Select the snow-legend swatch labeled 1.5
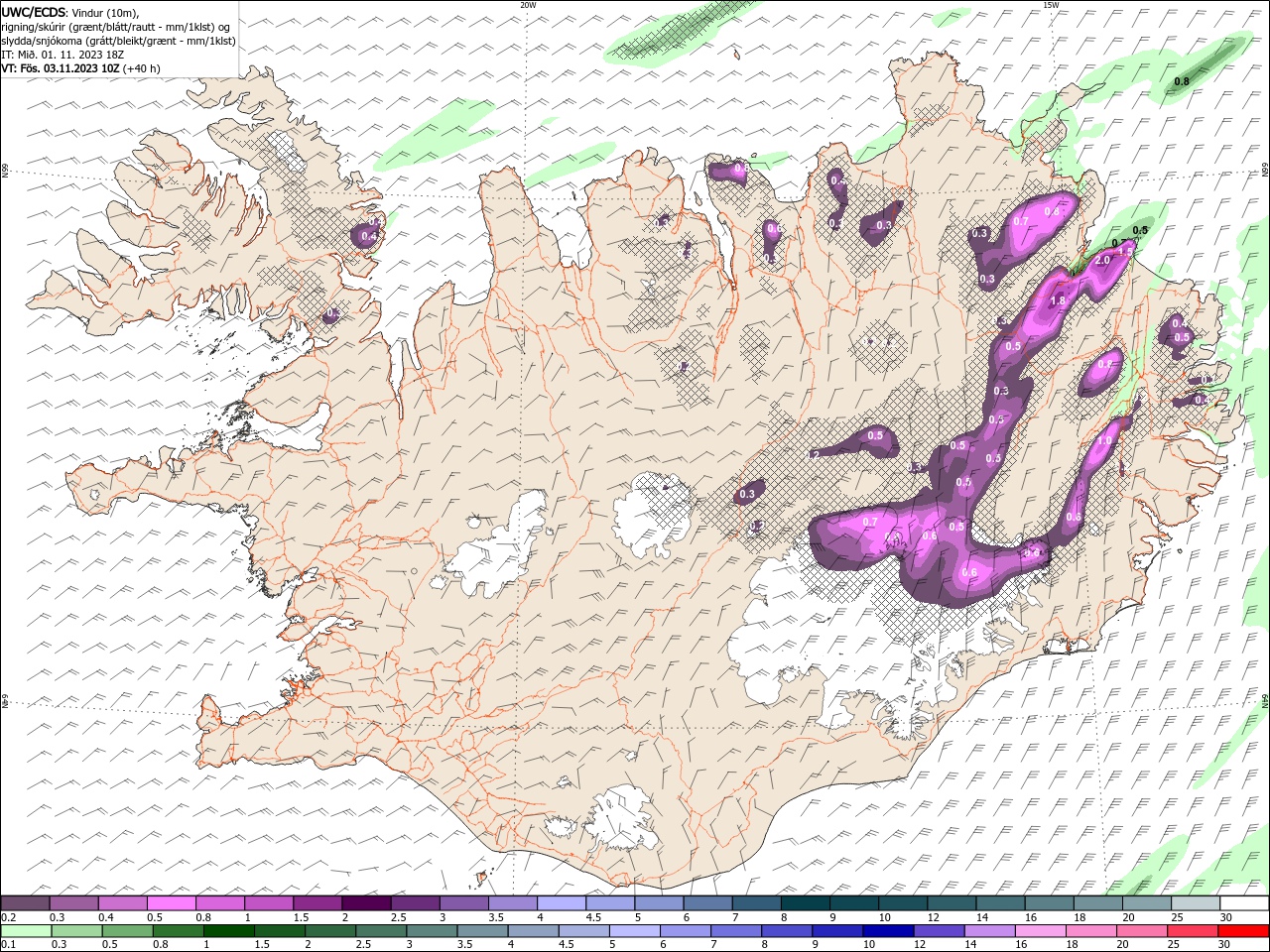 pos(317,903)
